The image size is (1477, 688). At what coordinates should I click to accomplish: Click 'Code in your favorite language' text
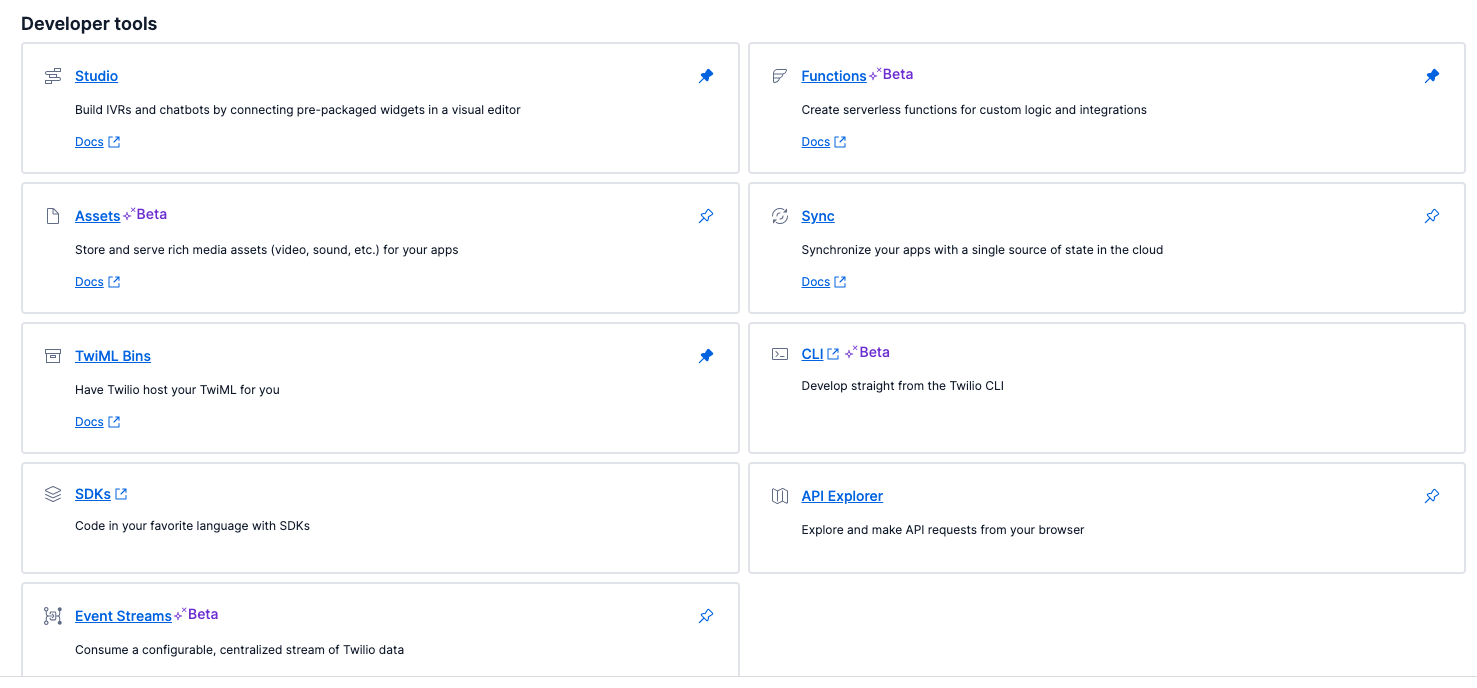click(x=192, y=526)
